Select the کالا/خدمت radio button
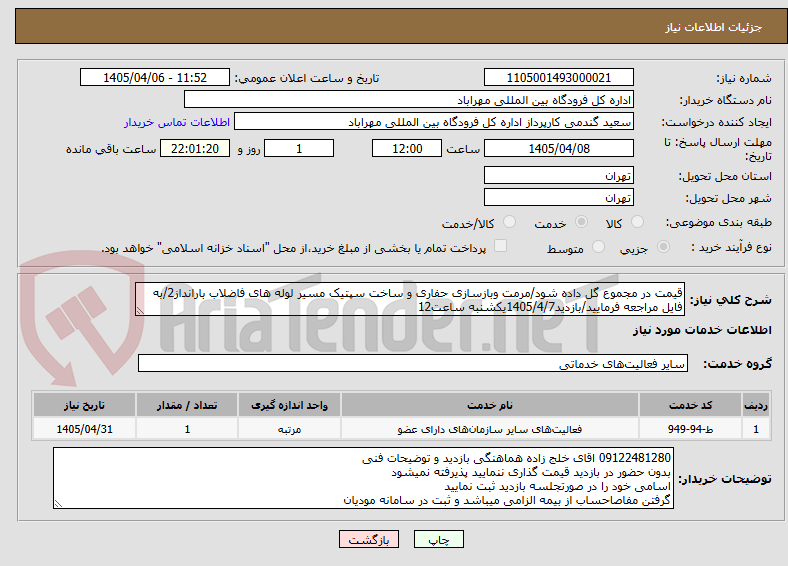The width and height of the screenshot is (788, 566). [x=510, y=222]
